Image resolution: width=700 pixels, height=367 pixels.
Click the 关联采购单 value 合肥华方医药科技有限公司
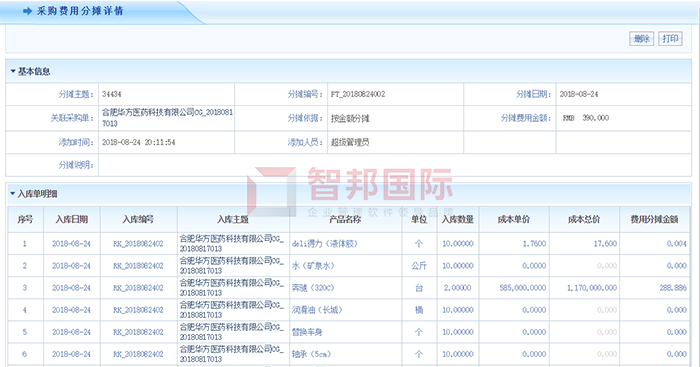(x=167, y=117)
